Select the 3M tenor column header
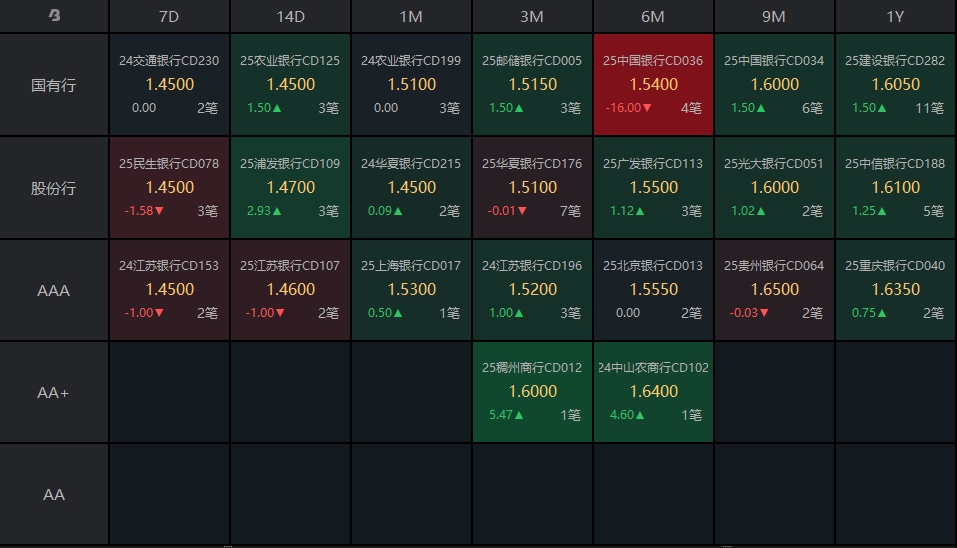 [x=532, y=16]
